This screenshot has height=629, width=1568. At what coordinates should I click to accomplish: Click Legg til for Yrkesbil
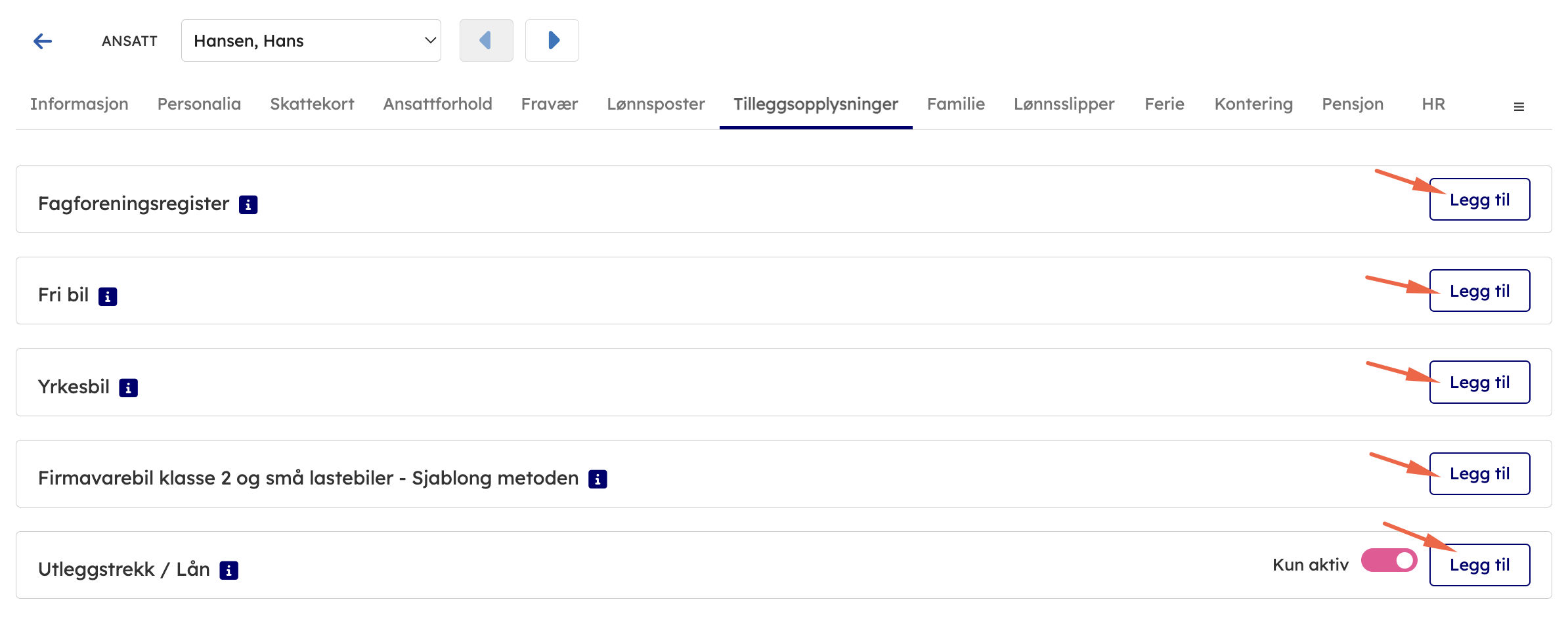coord(1479,382)
